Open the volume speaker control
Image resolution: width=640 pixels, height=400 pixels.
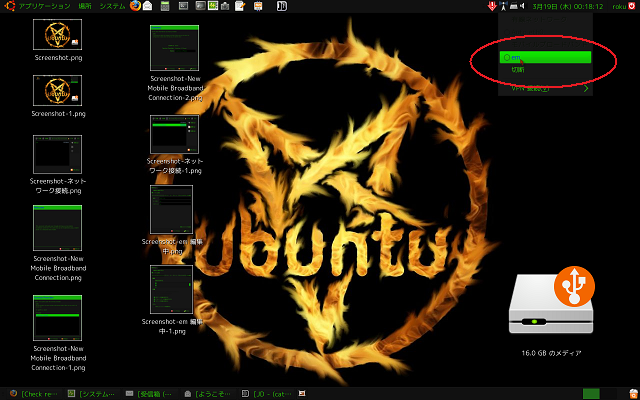(x=523, y=6)
